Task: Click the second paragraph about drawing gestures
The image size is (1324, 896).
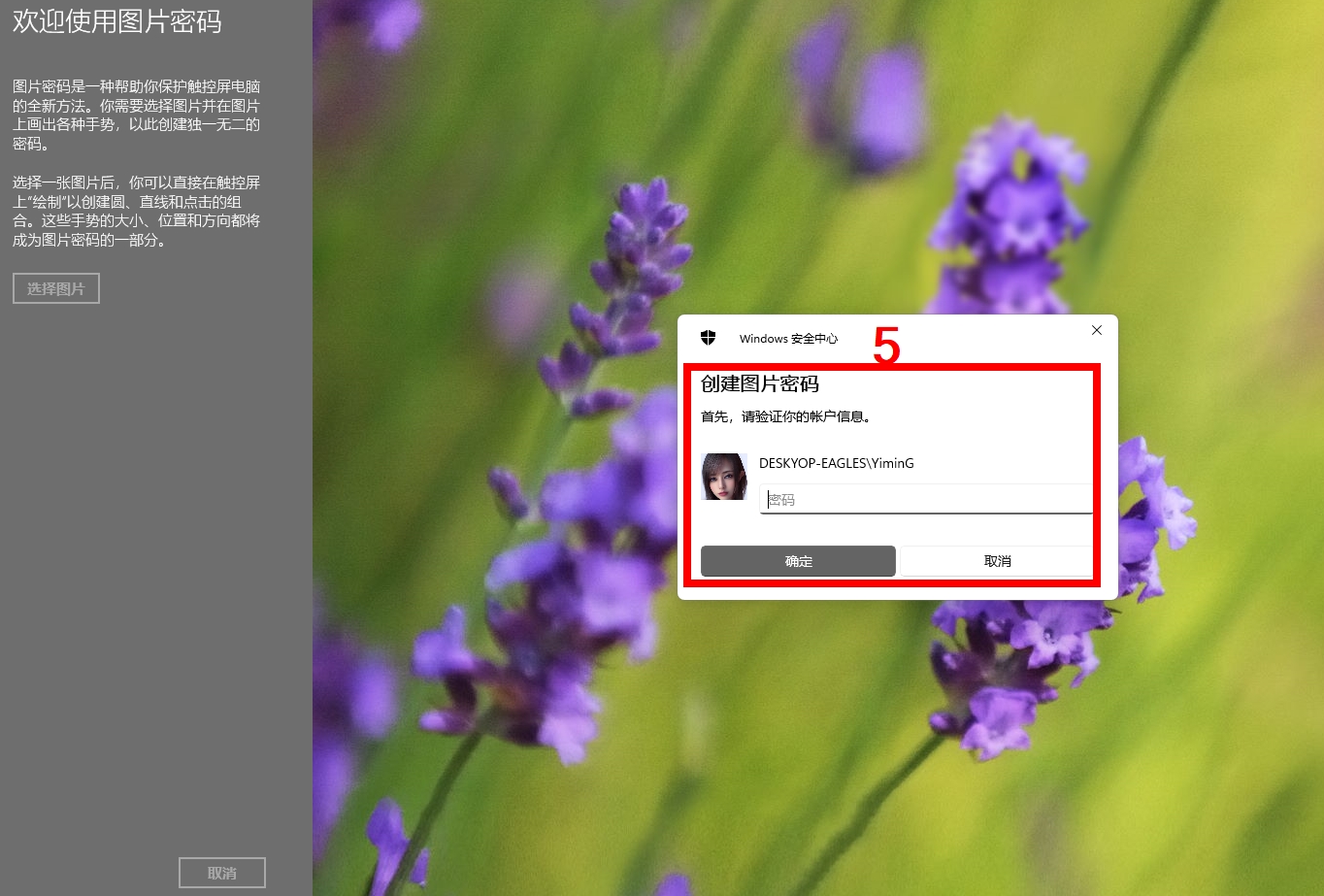Action: coord(136,212)
